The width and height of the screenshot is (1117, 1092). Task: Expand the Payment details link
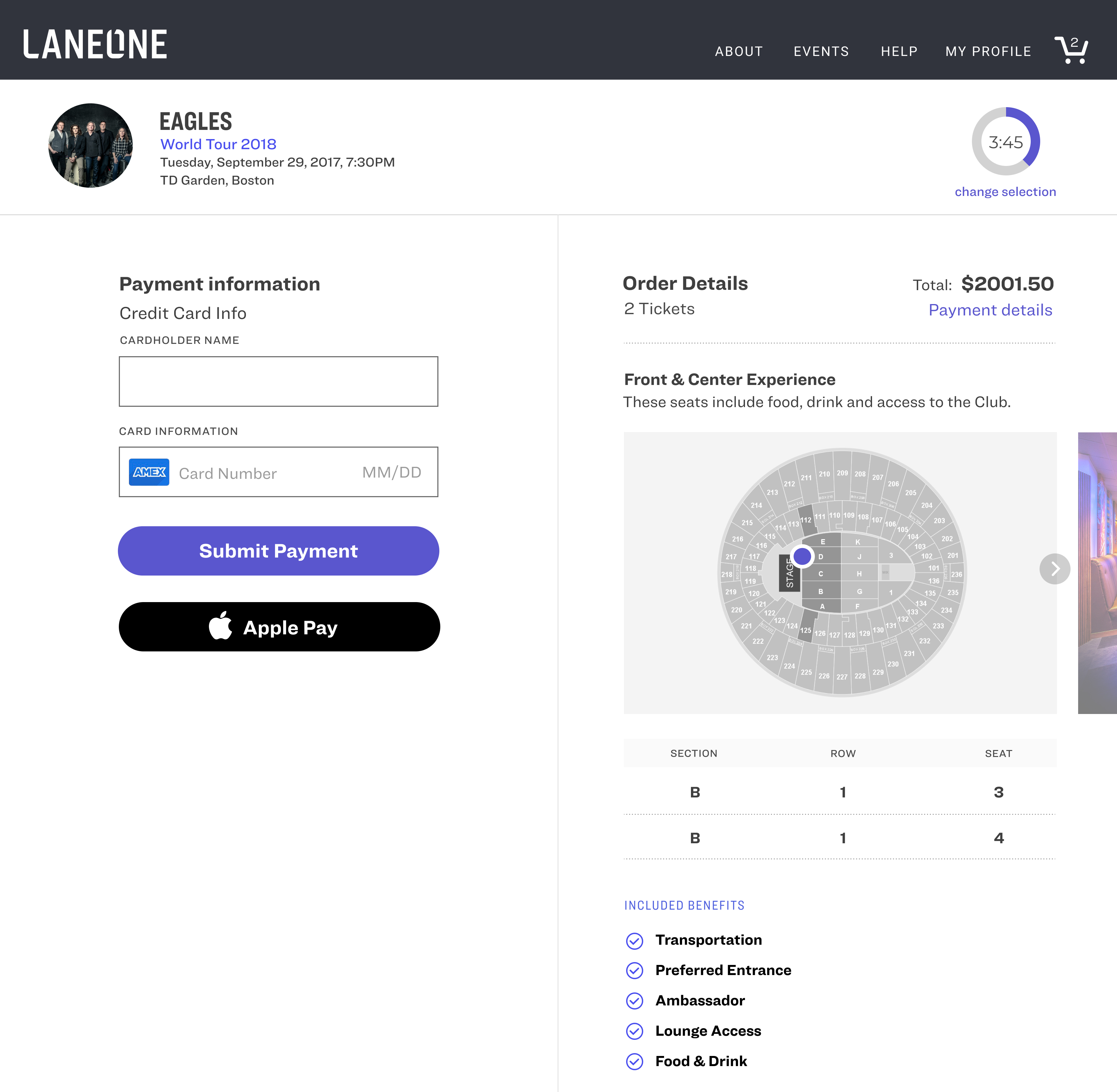pyautogui.click(x=990, y=310)
